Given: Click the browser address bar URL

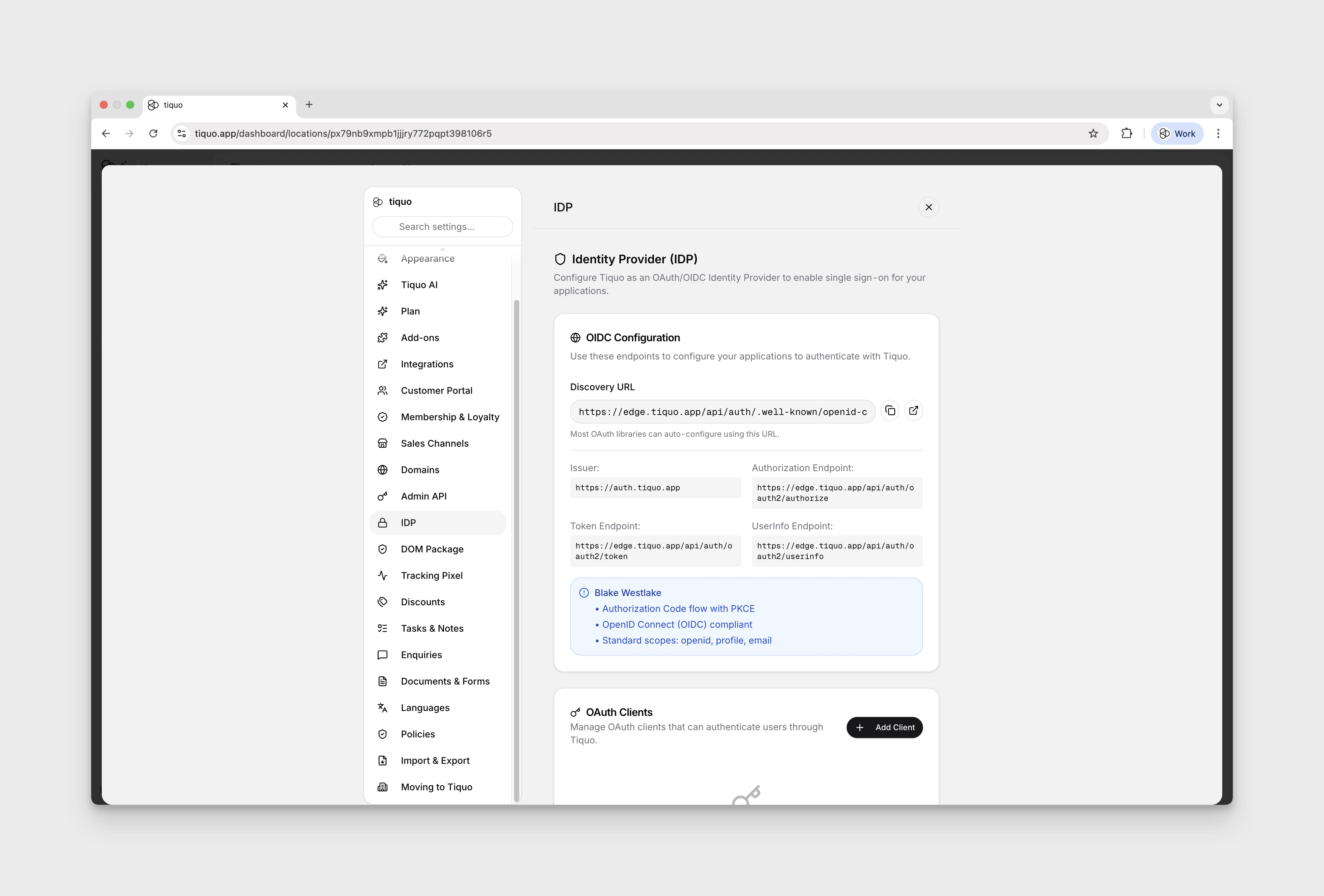Looking at the screenshot, I should pyautogui.click(x=343, y=133).
